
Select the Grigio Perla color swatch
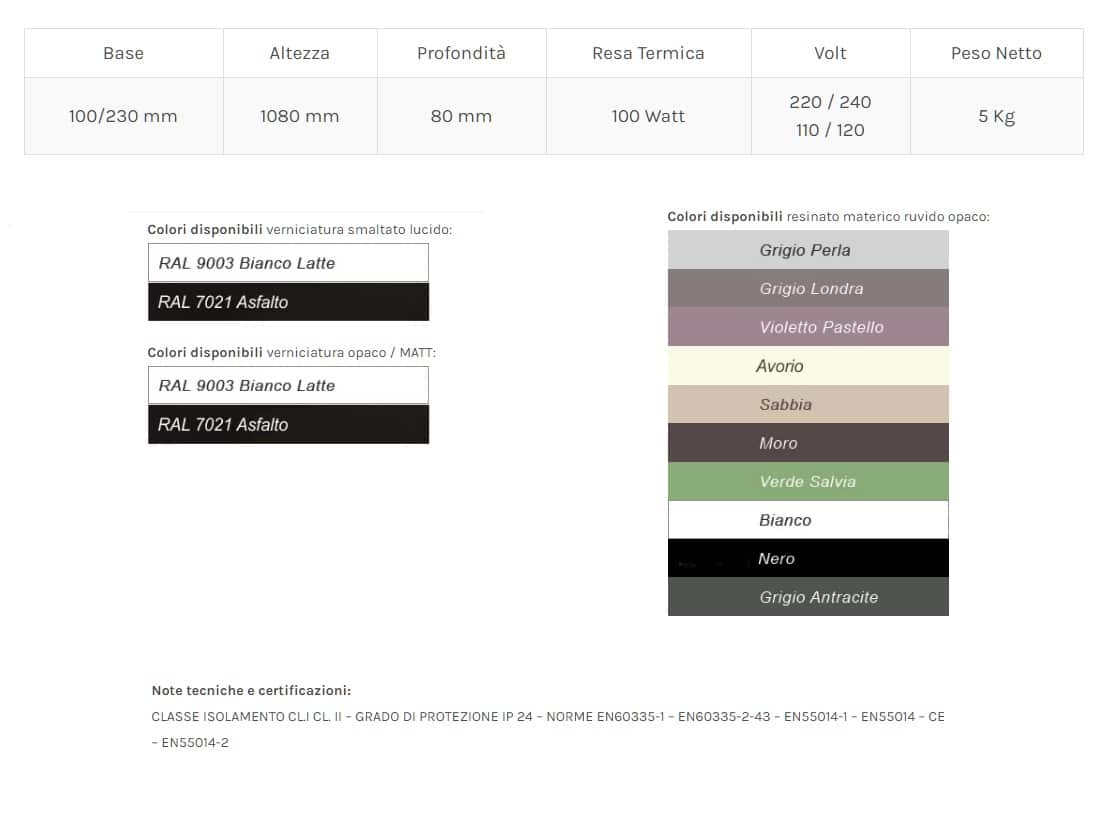807,250
